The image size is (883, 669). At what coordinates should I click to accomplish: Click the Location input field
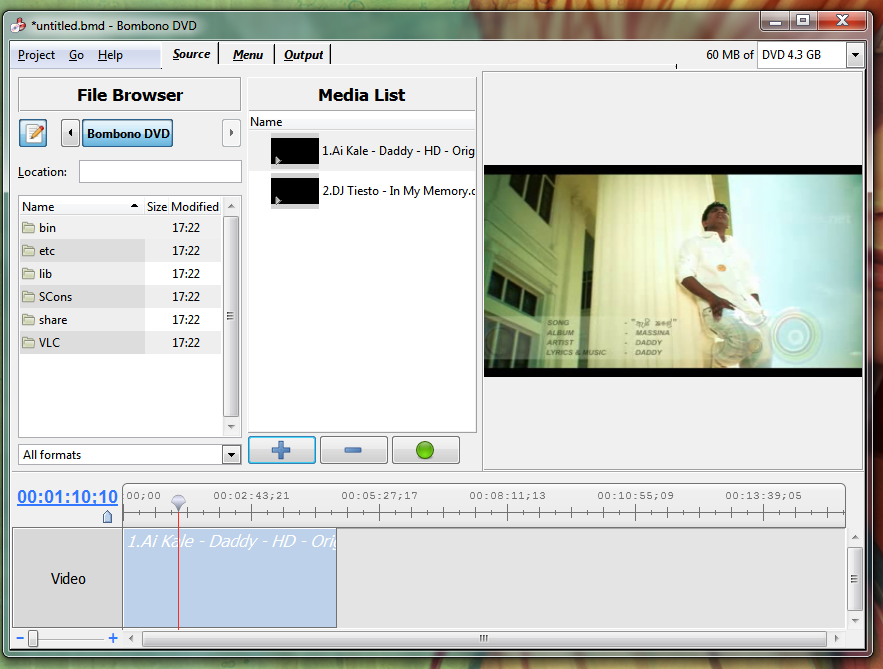[x=160, y=172]
